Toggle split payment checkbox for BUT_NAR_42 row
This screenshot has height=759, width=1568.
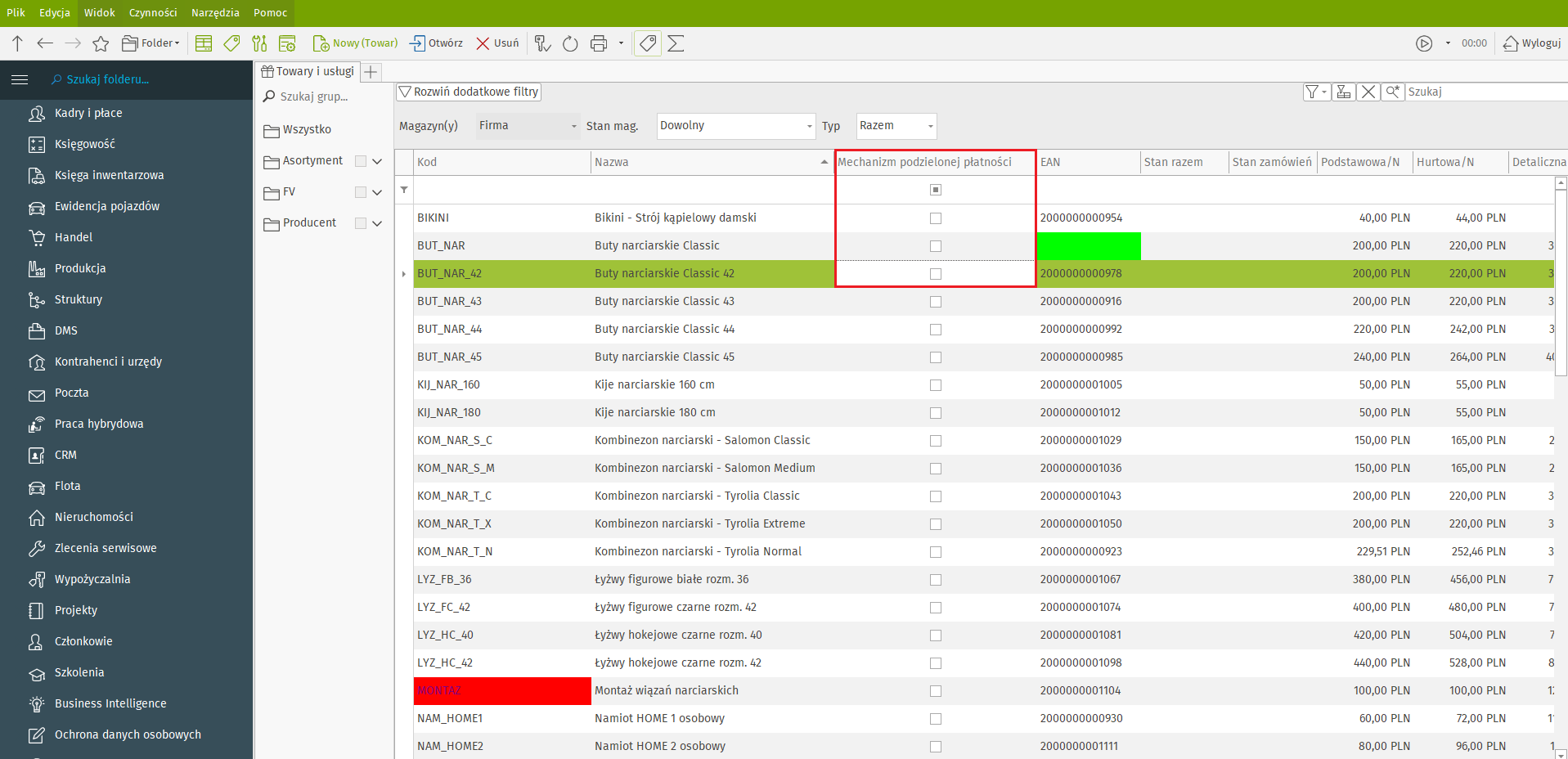(936, 274)
